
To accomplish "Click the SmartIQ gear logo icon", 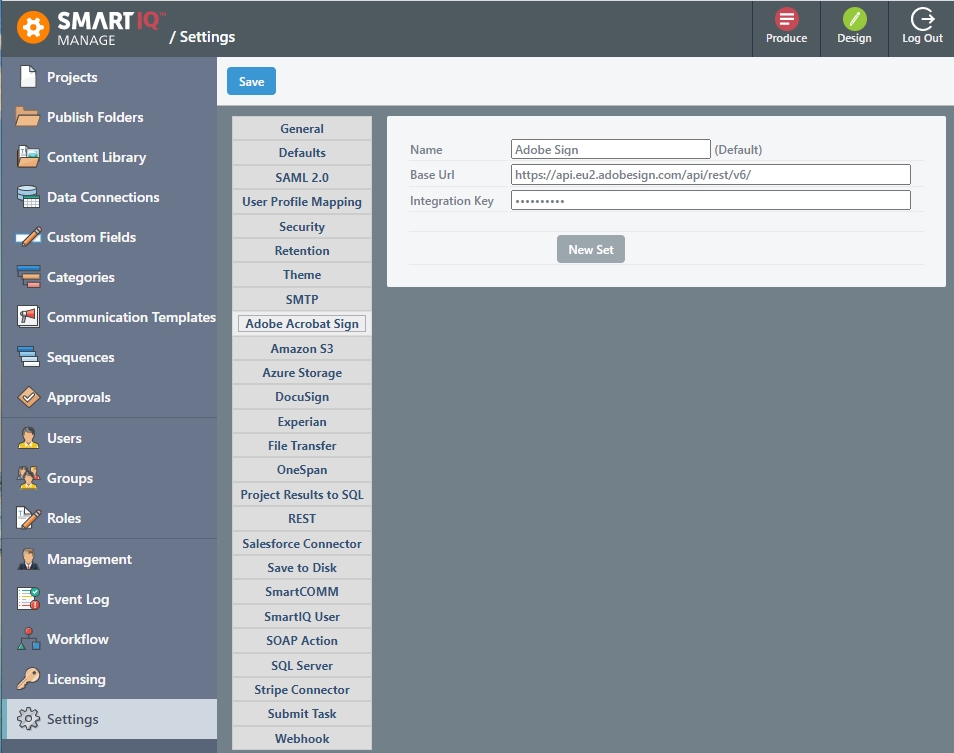I will [x=33, y=27].
